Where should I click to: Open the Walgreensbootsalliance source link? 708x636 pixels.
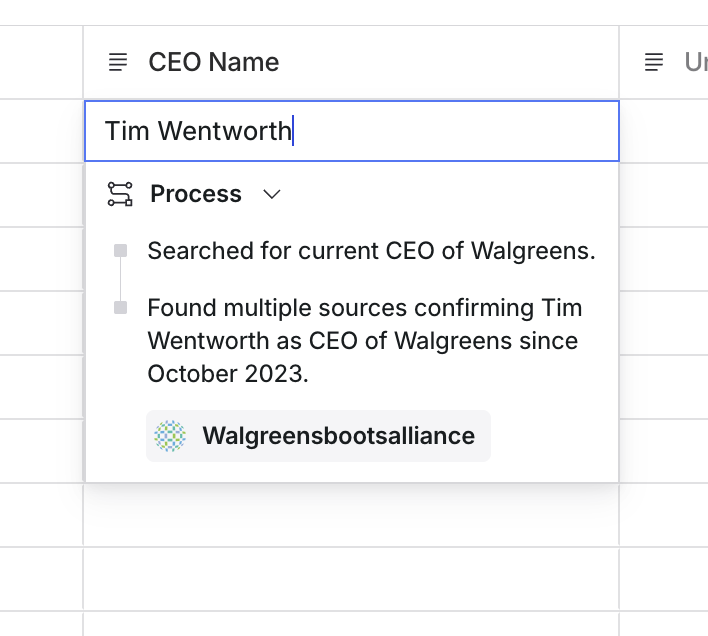(x=338, y=436)
